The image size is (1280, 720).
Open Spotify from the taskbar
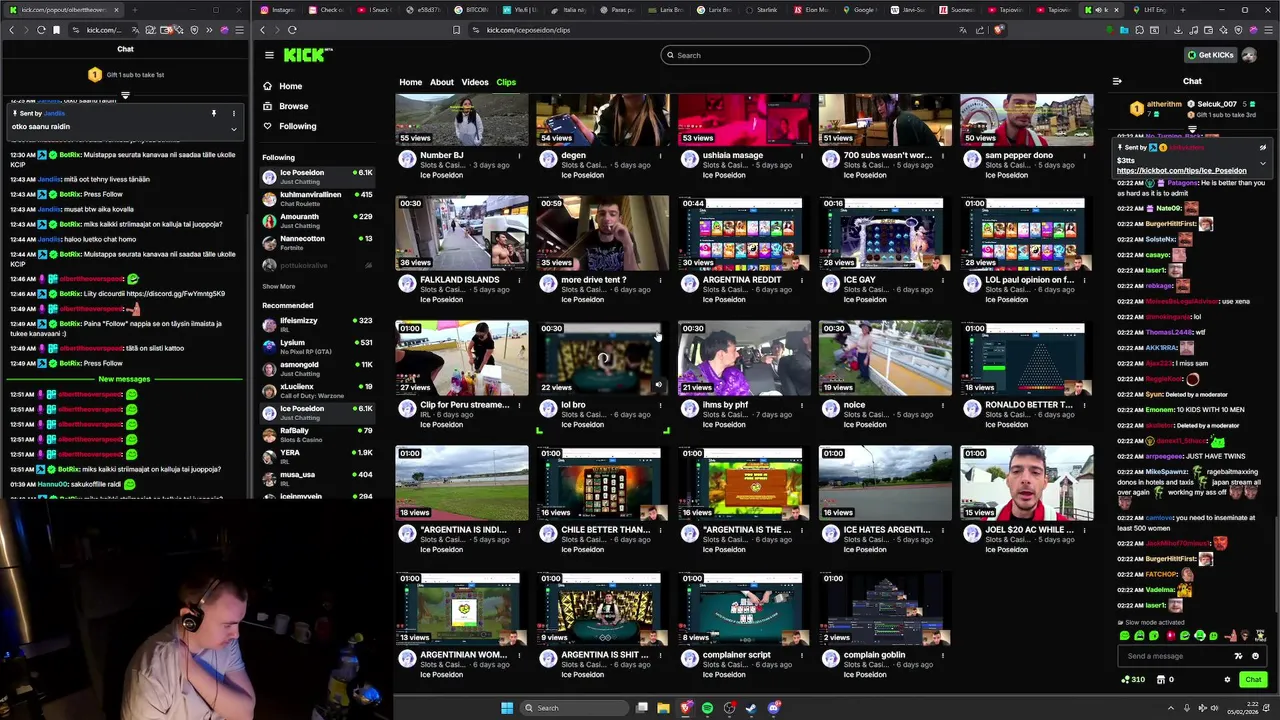pos(707,708)
